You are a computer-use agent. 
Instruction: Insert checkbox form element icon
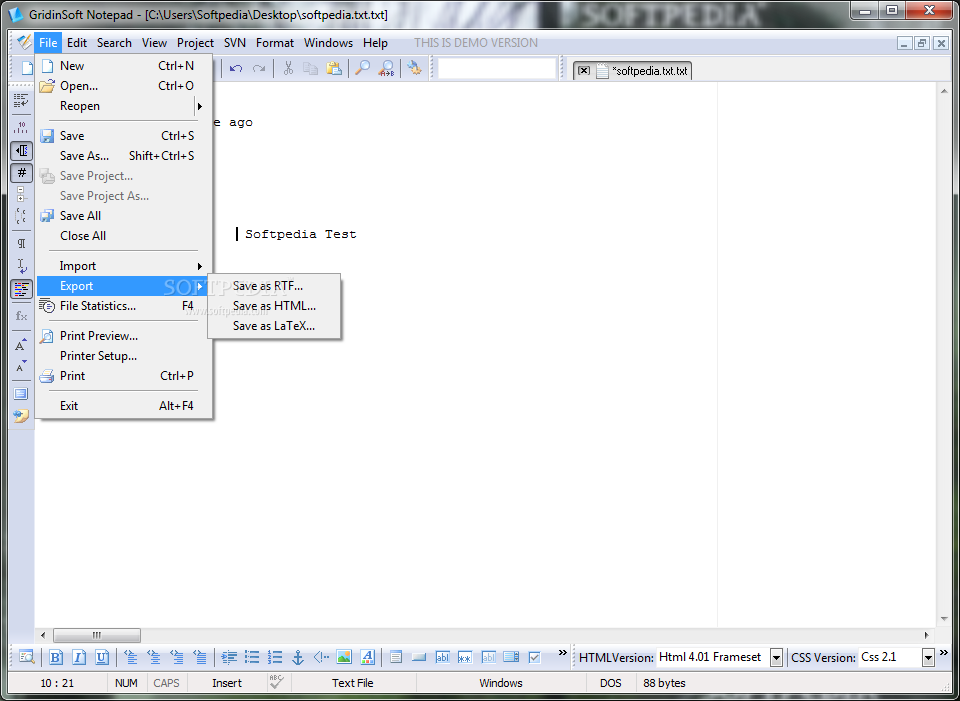coord(534,658)
